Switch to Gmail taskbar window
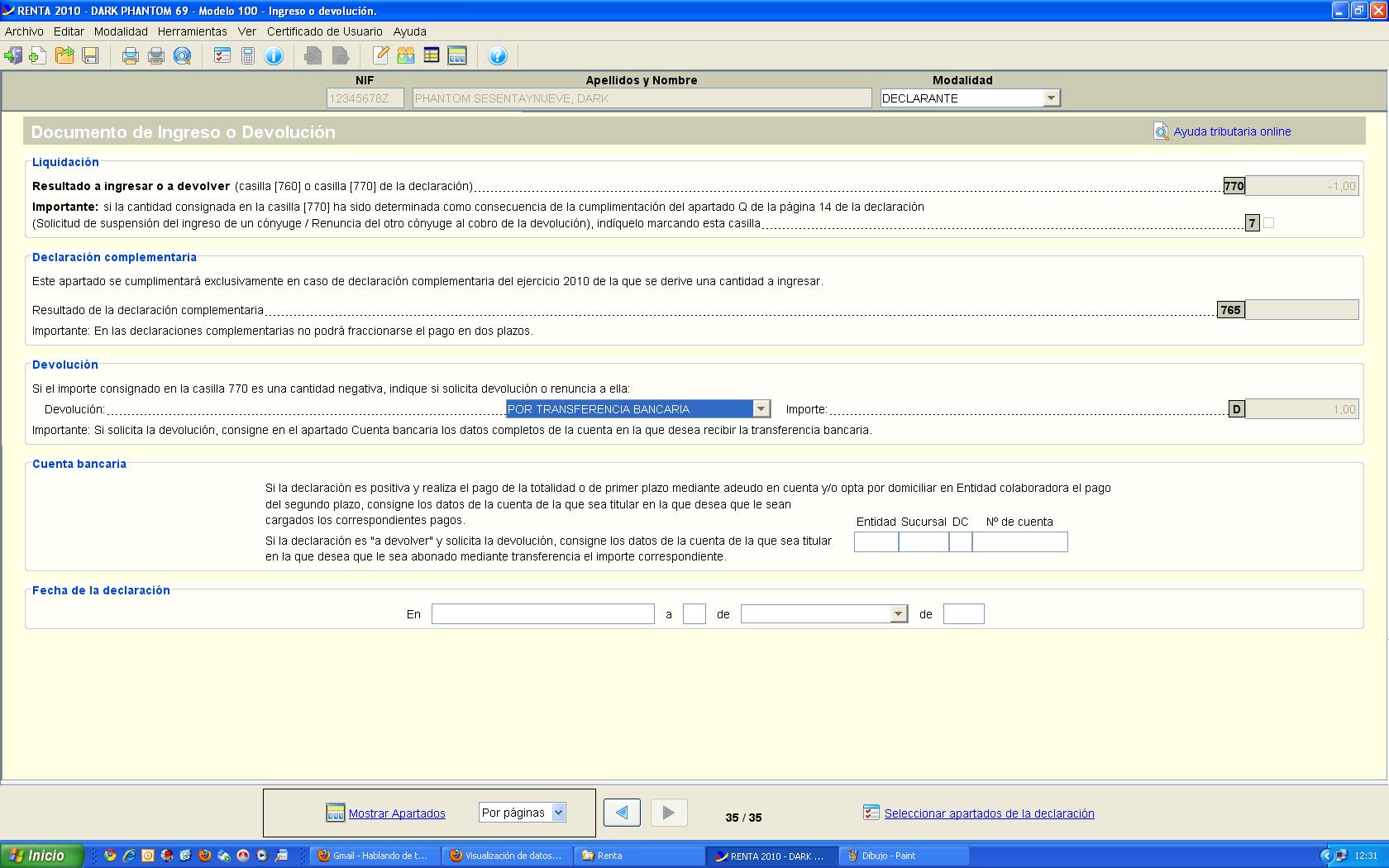The image size is (1389, 868). (376, 856)
